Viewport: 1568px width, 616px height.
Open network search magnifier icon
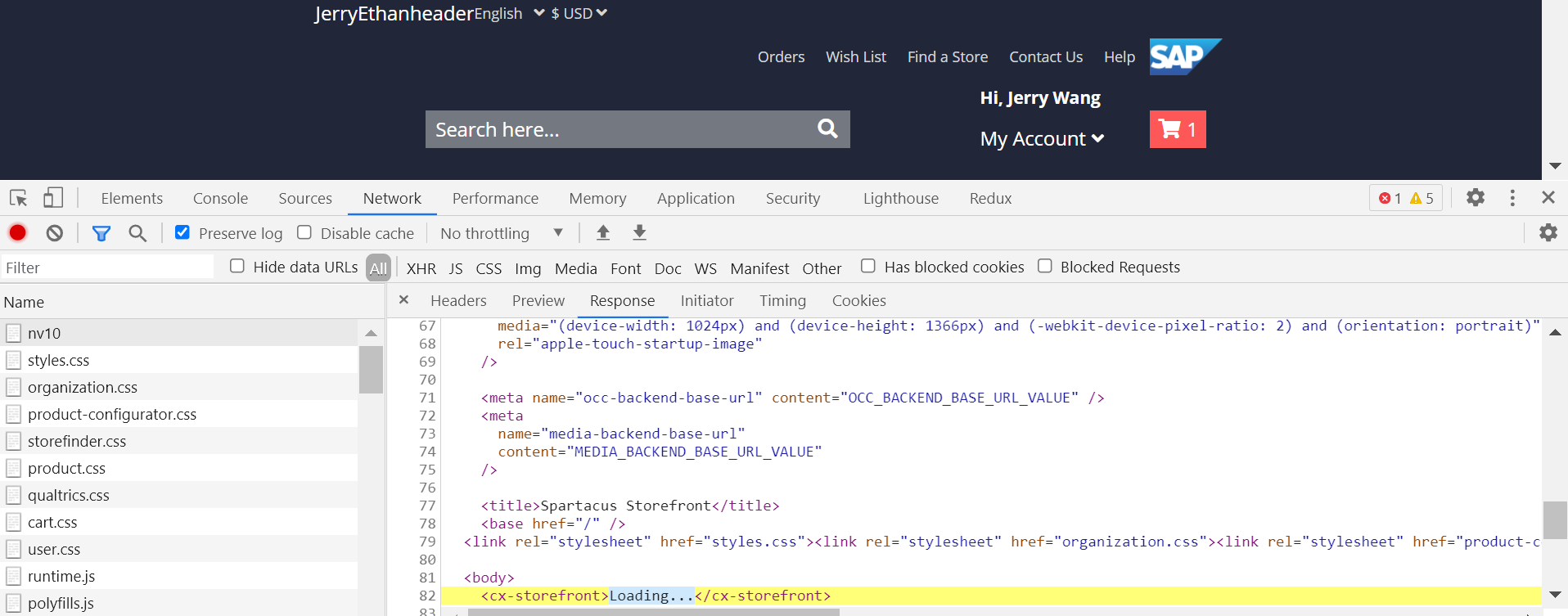click(137, 233)
